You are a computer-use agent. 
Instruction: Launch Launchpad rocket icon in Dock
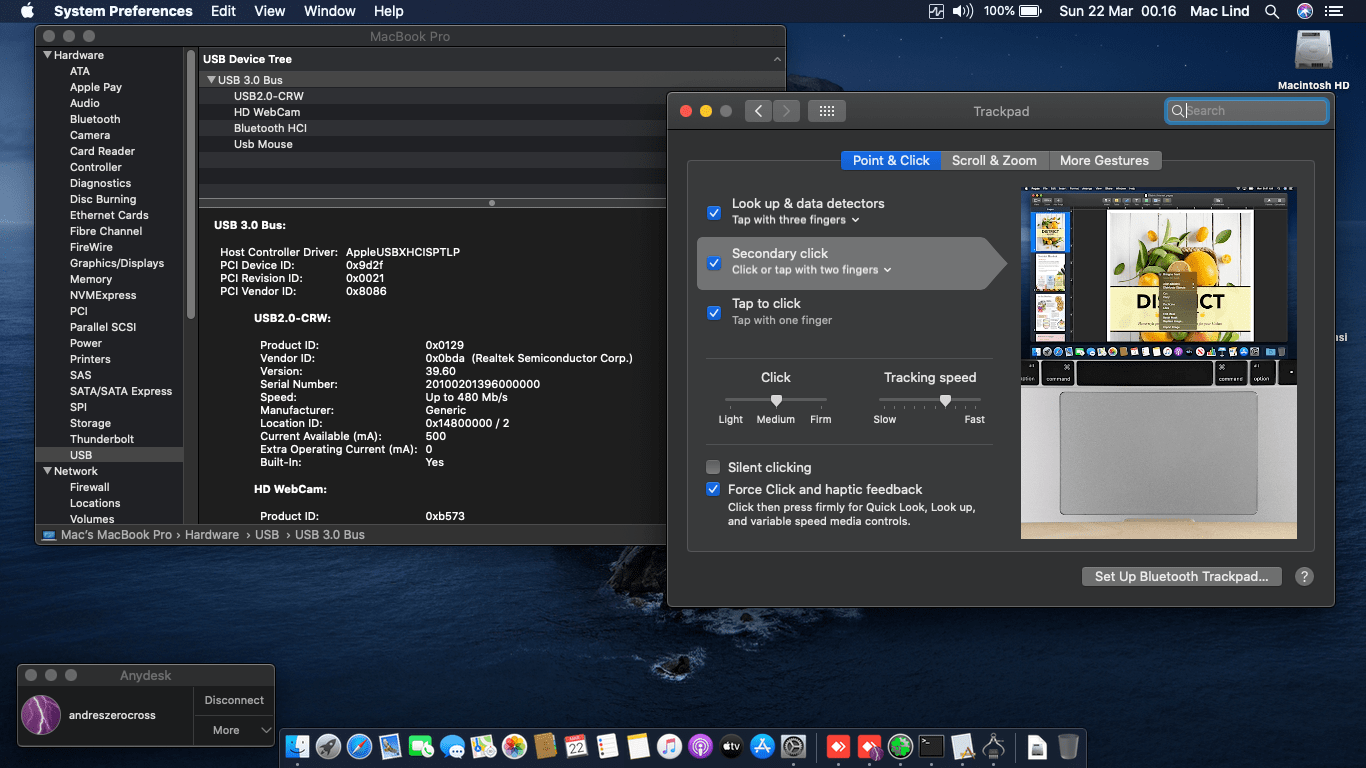(329, 746)
